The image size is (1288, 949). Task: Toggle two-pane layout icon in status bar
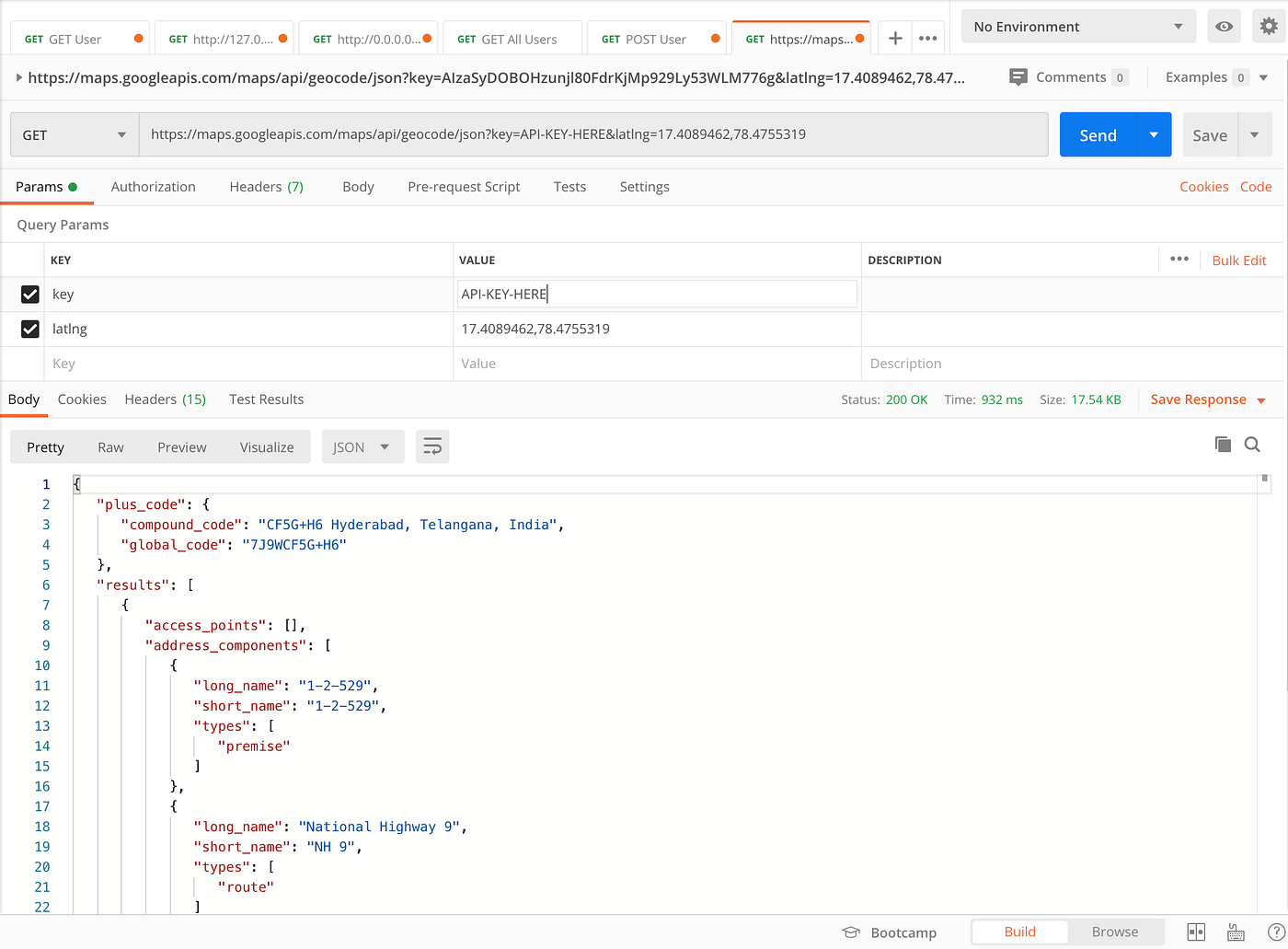pyautogui.click(x=1196, y=932)
